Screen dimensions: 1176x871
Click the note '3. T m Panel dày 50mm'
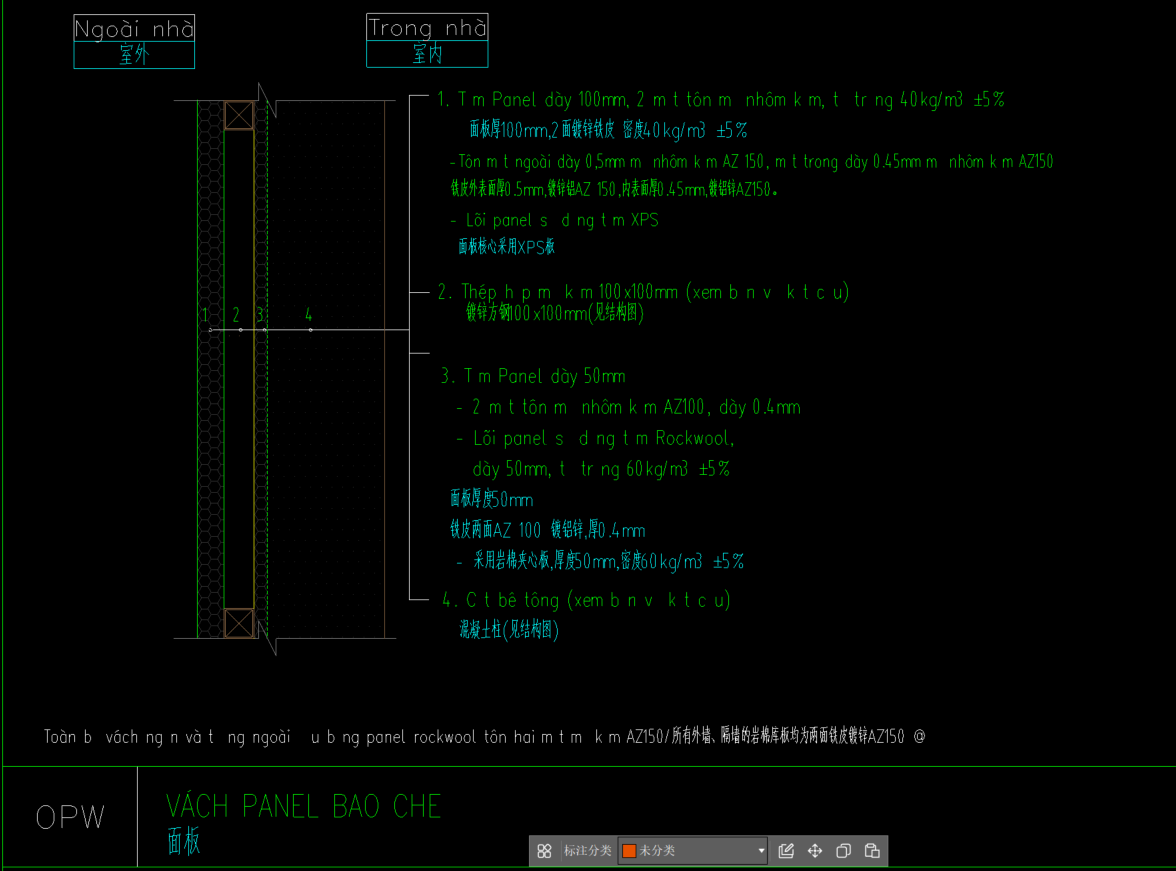(533, 376)
